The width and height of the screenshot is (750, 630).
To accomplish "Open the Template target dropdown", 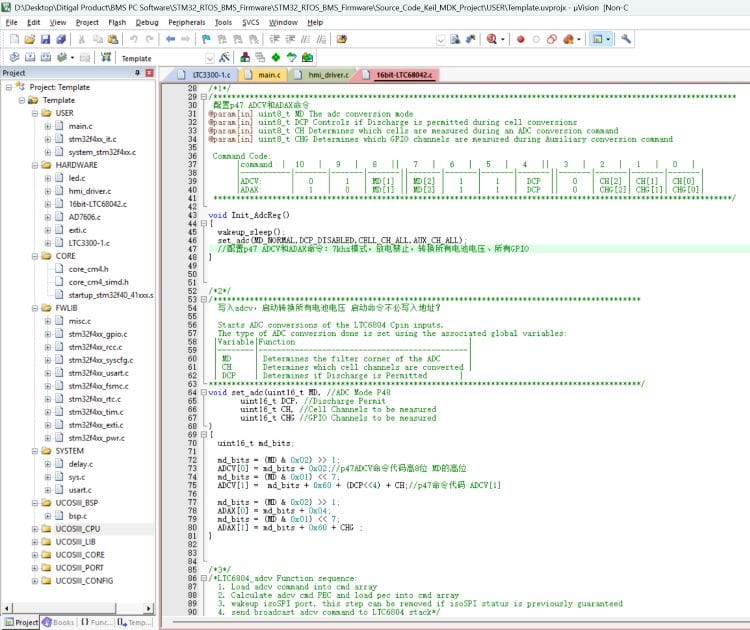I will (x=209, y=58).
